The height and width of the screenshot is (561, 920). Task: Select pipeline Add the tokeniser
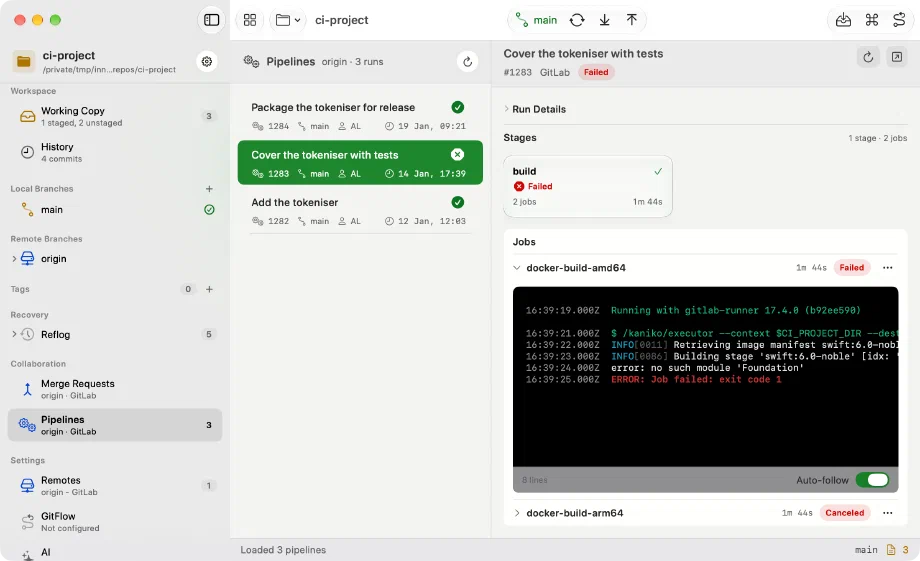pos(360,211)
